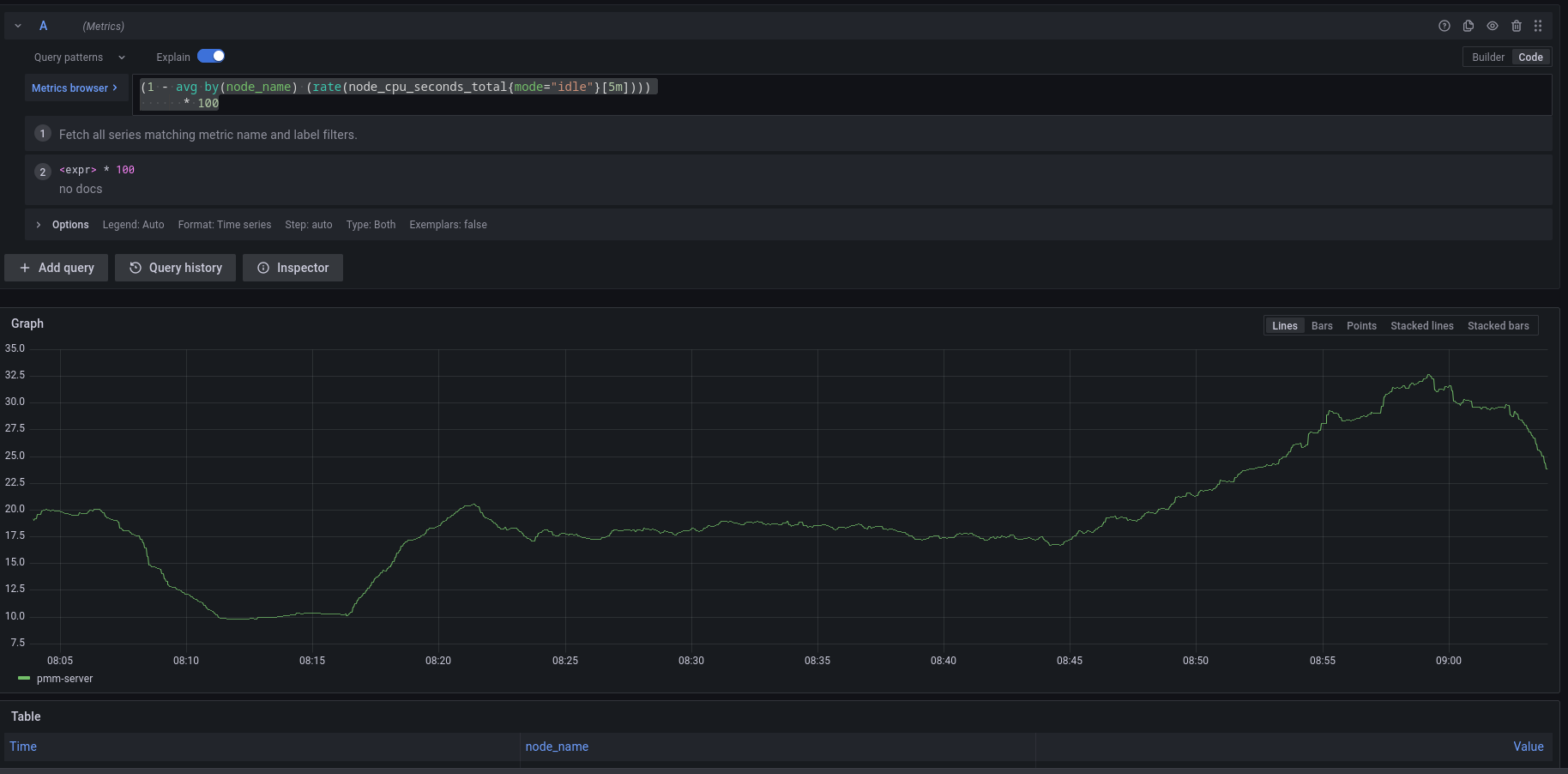This screenshot has width=1568, height=774.
Task: Select Stacked lines graph style
Action: (1421, 326)
